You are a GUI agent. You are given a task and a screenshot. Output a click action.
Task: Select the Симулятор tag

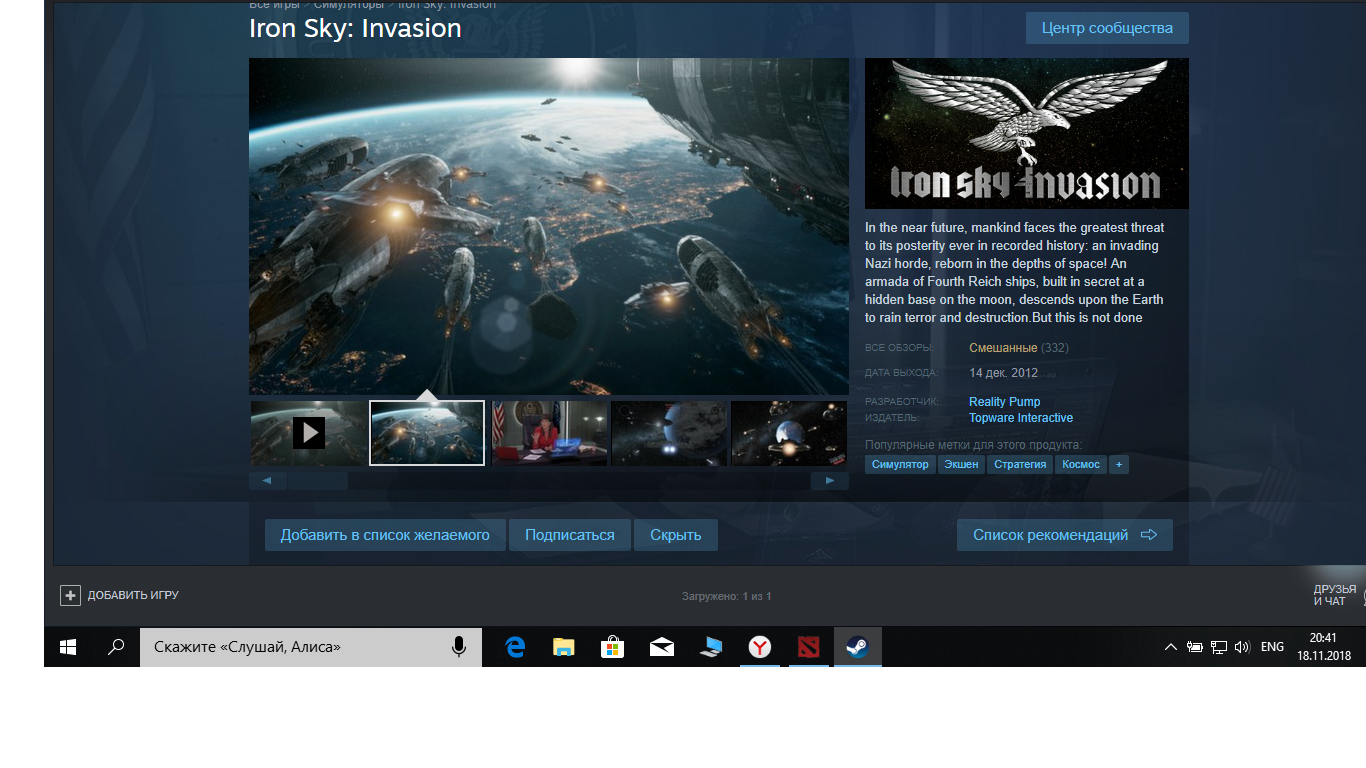click(x=900, y=464)
